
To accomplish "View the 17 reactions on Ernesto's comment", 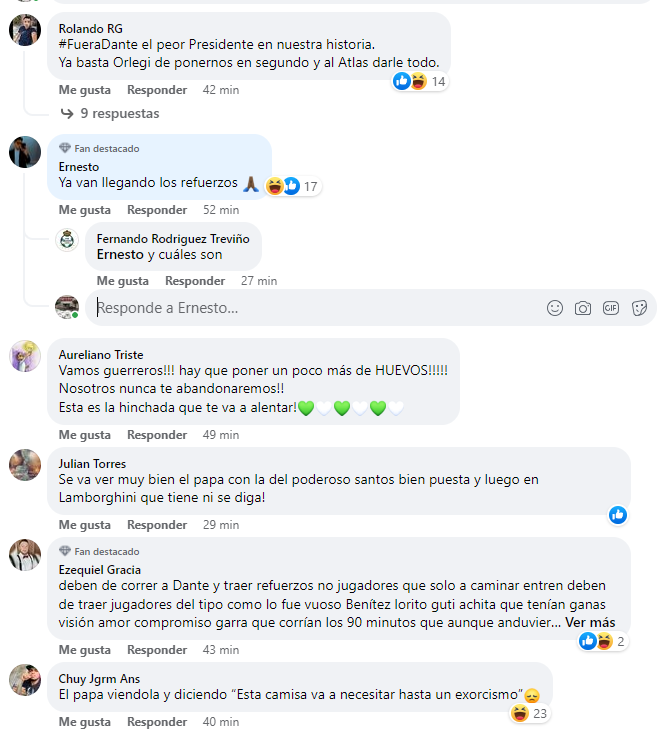I will pos(293,186).
